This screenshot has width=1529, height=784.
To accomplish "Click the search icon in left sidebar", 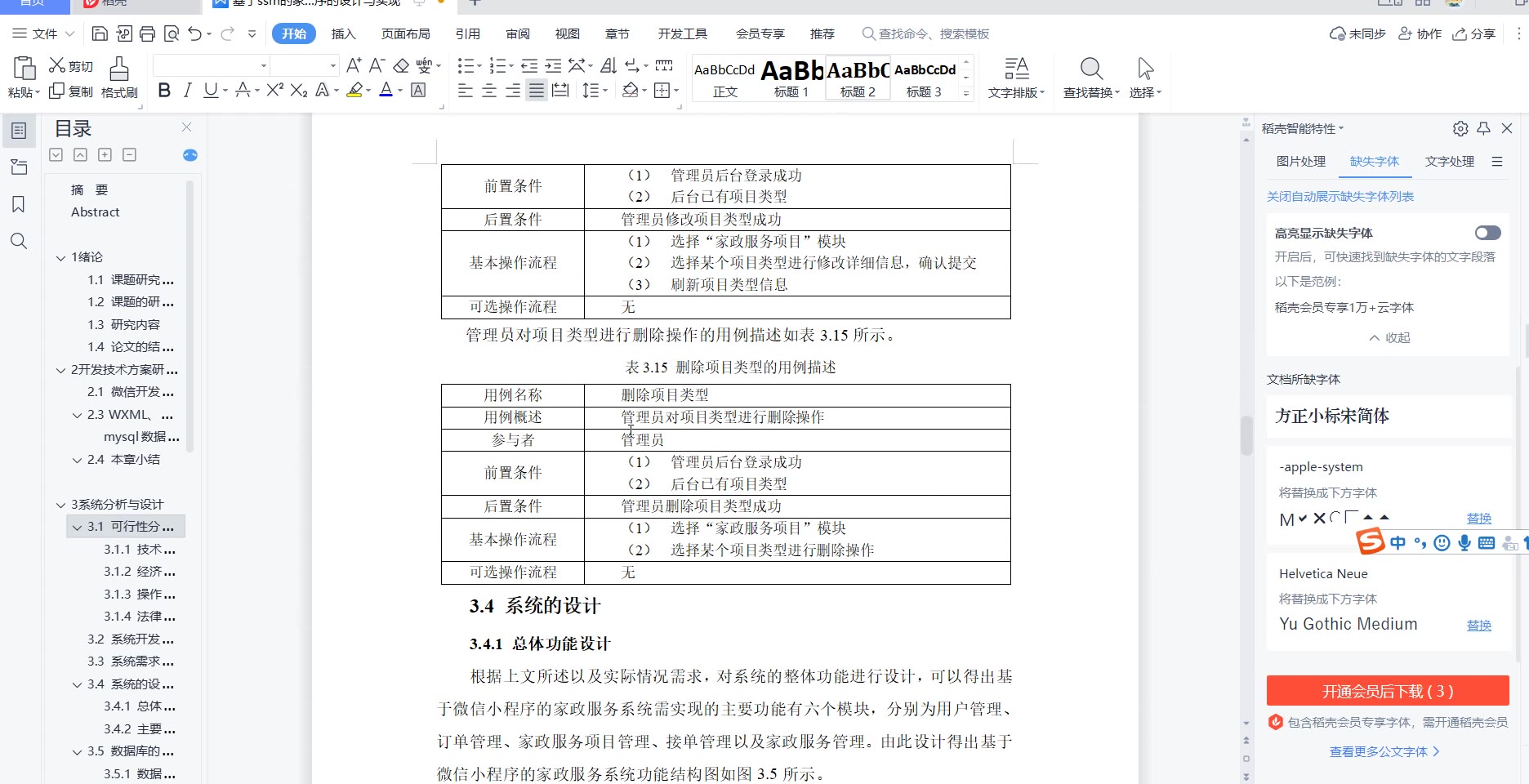I will click(x=19, y=241).
